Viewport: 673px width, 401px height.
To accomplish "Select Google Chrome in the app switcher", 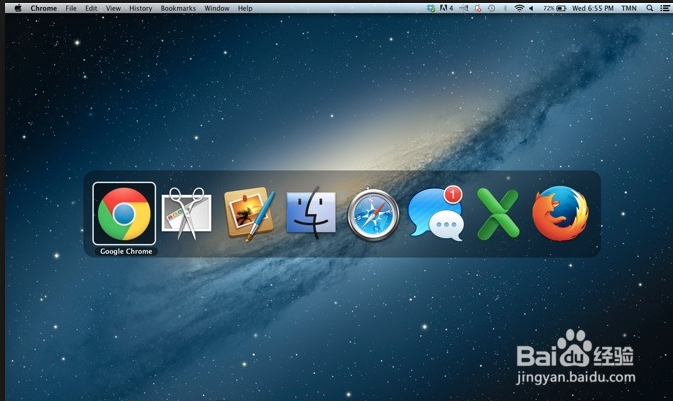I will click(x=124, y=213).
